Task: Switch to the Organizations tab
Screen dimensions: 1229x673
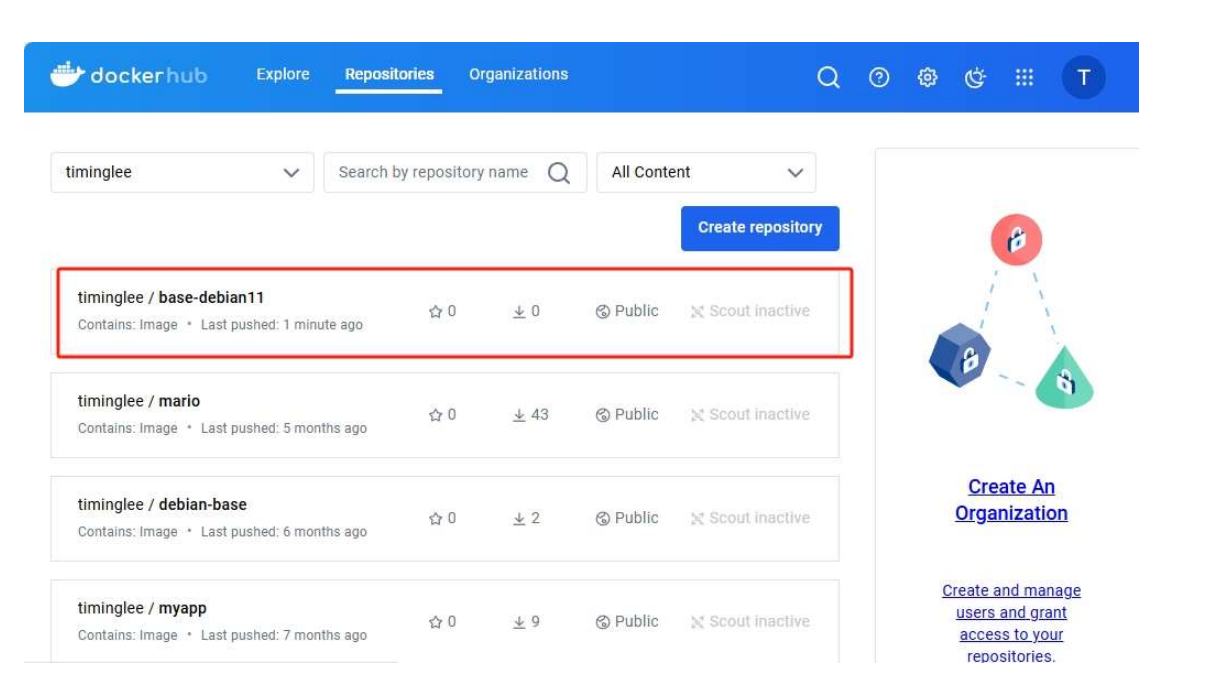Action: point(518,75)
